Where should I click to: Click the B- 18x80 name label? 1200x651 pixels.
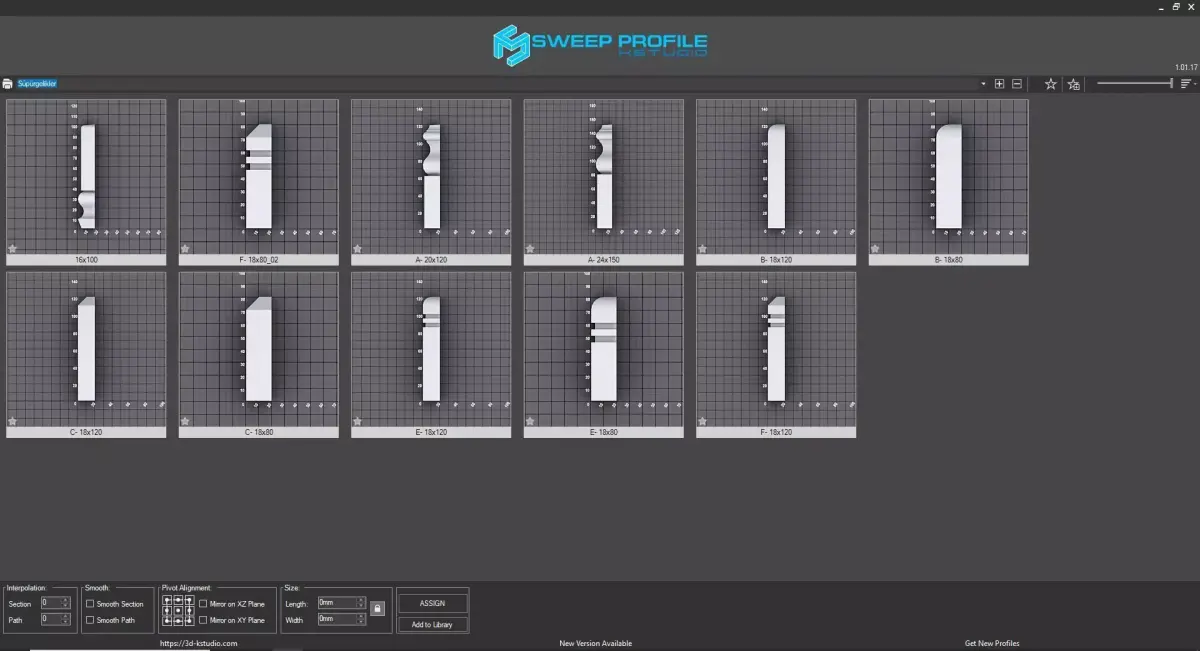click(948, 260)
